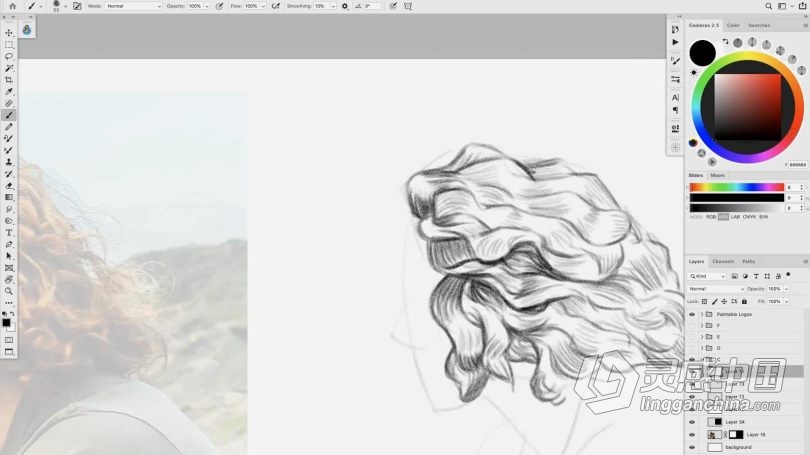Open the layer blend mode Normal dropdown
The height and width of the screenshot is (455, 810).
tap(716, 289)
